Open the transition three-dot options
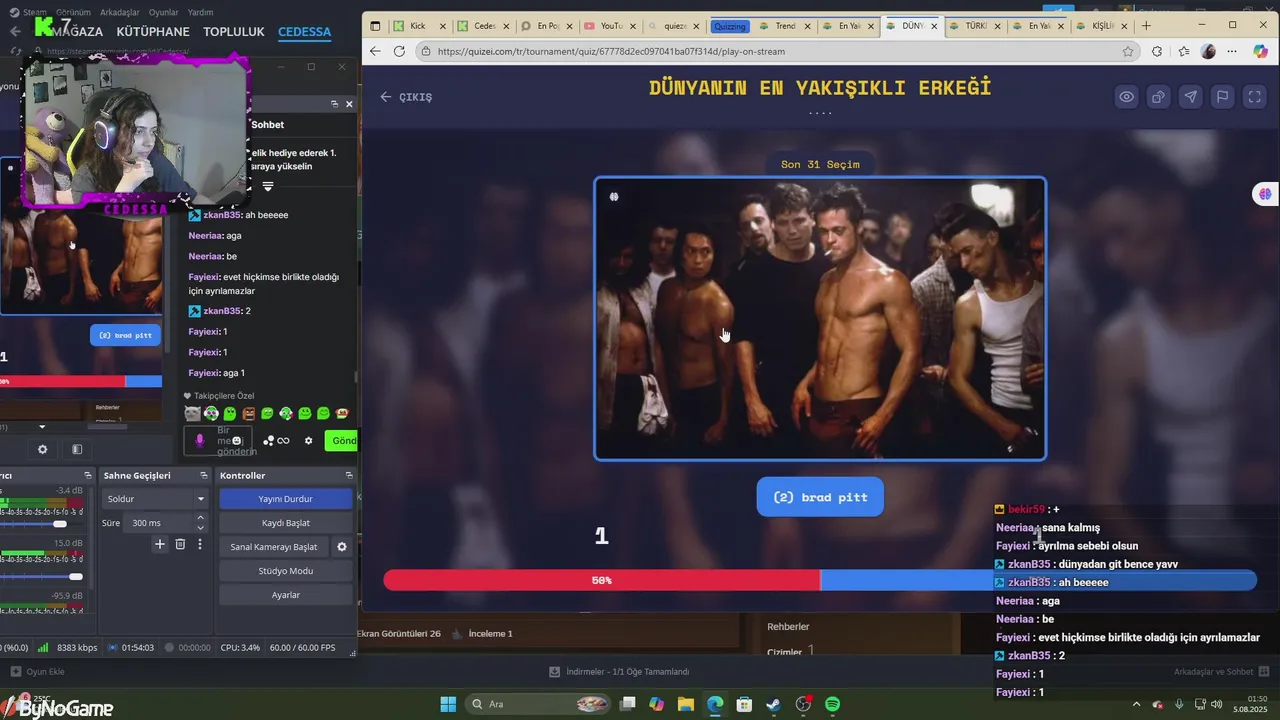This screenshot has width=1280, height=720. [x=200, y=544]
